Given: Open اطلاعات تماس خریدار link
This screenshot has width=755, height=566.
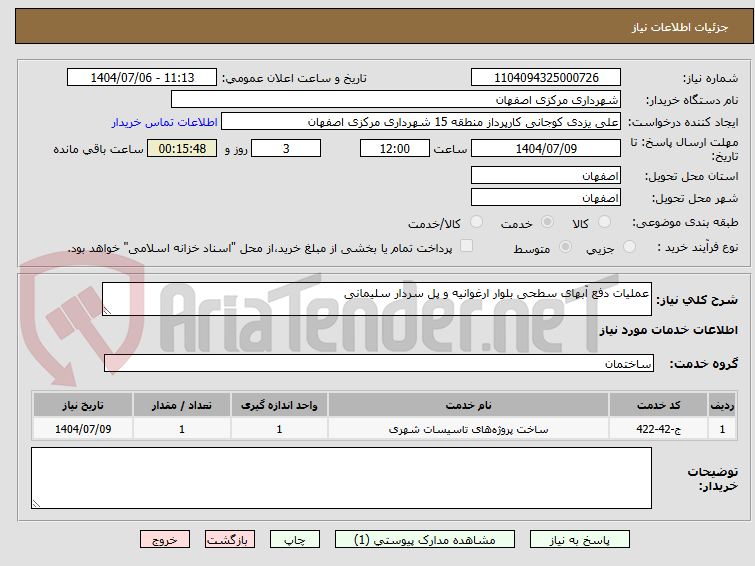Looking at the screenshot, I should pyautogui.click(x=165, y=122).
